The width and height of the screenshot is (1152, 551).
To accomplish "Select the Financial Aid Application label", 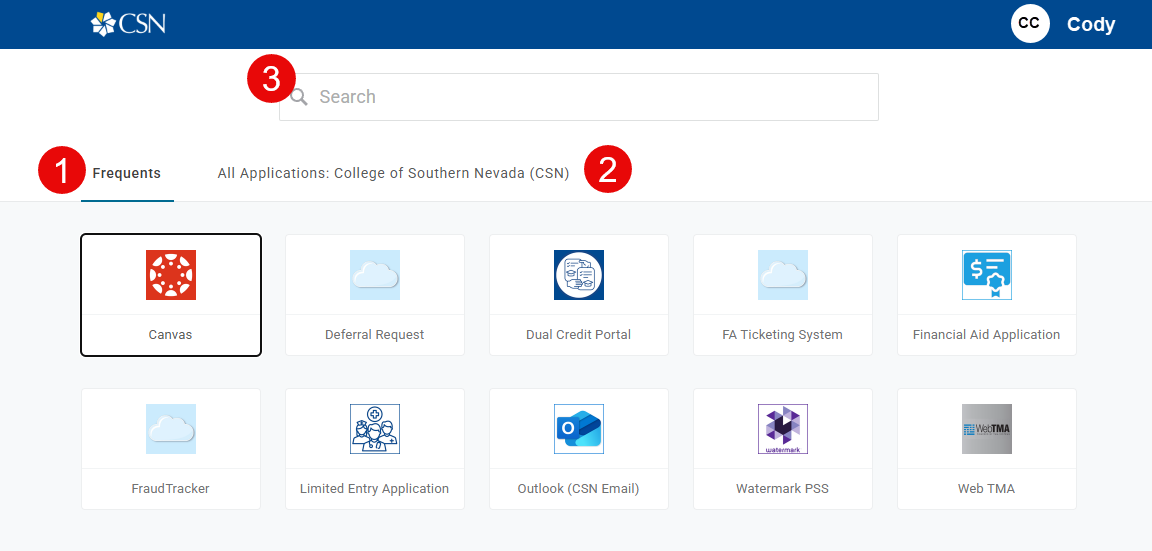I will pyautogui.click(x=987, y=335).
